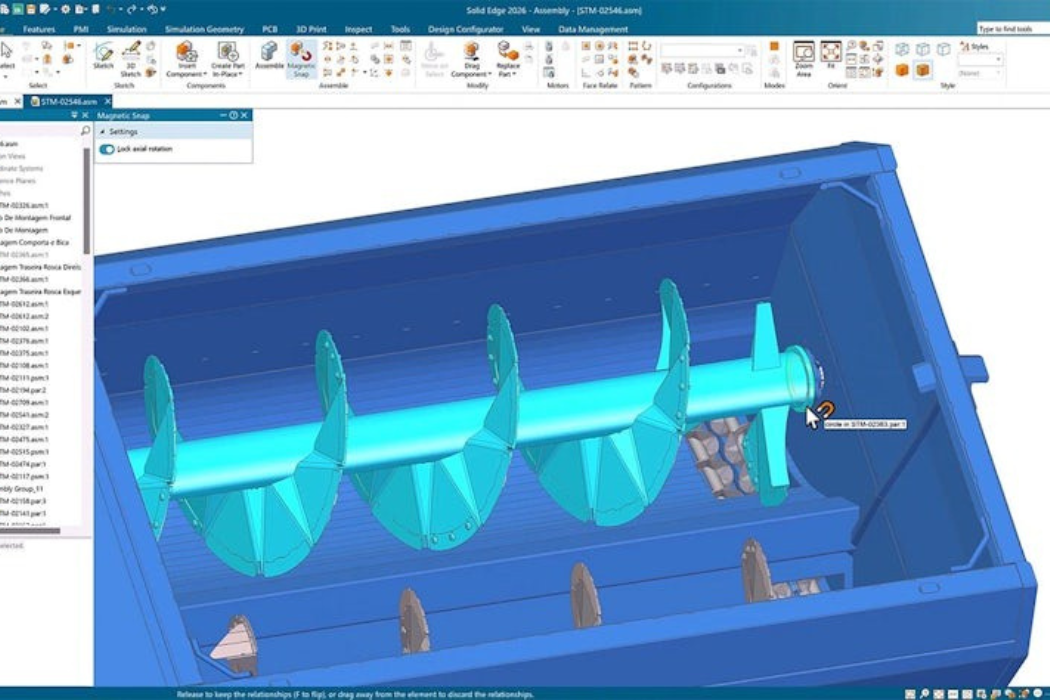Select the Sketch tool

pyautogui.click(x=103, y=56)
